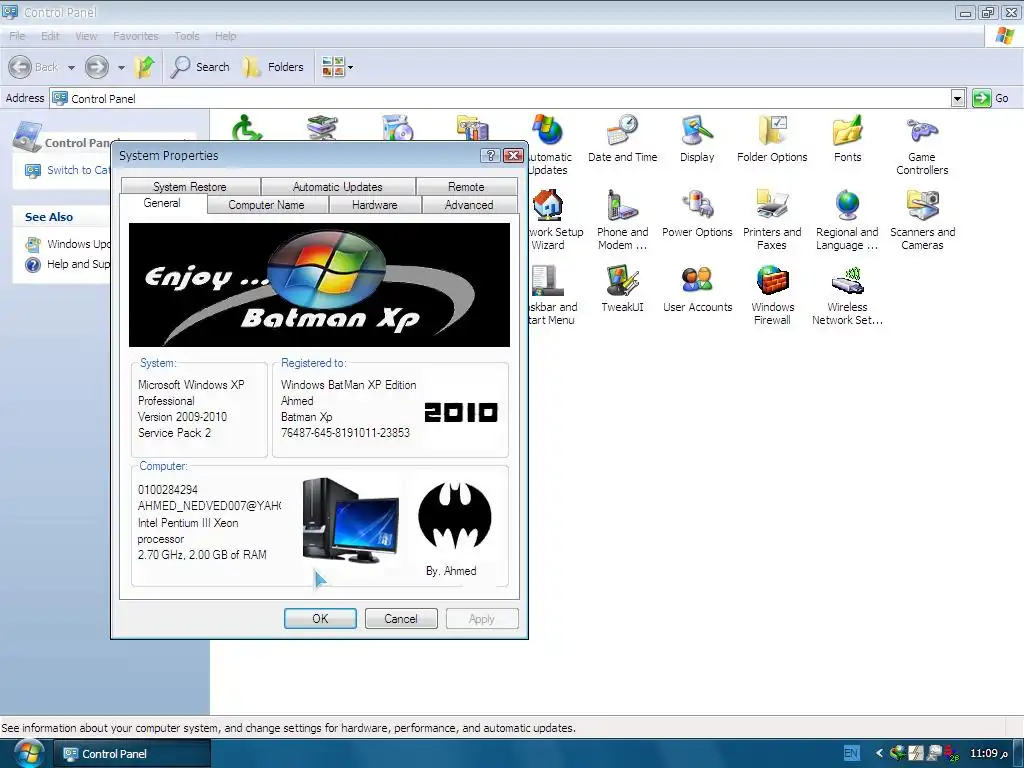Expand hidden tray icons arrow
This screenshot has width=1024, height=768.
tap(879, 753)
